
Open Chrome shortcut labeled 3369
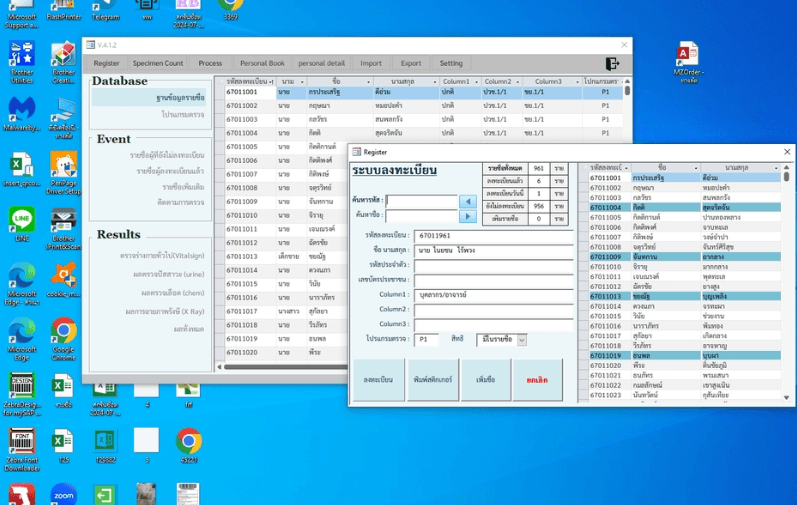click(230, 10)
